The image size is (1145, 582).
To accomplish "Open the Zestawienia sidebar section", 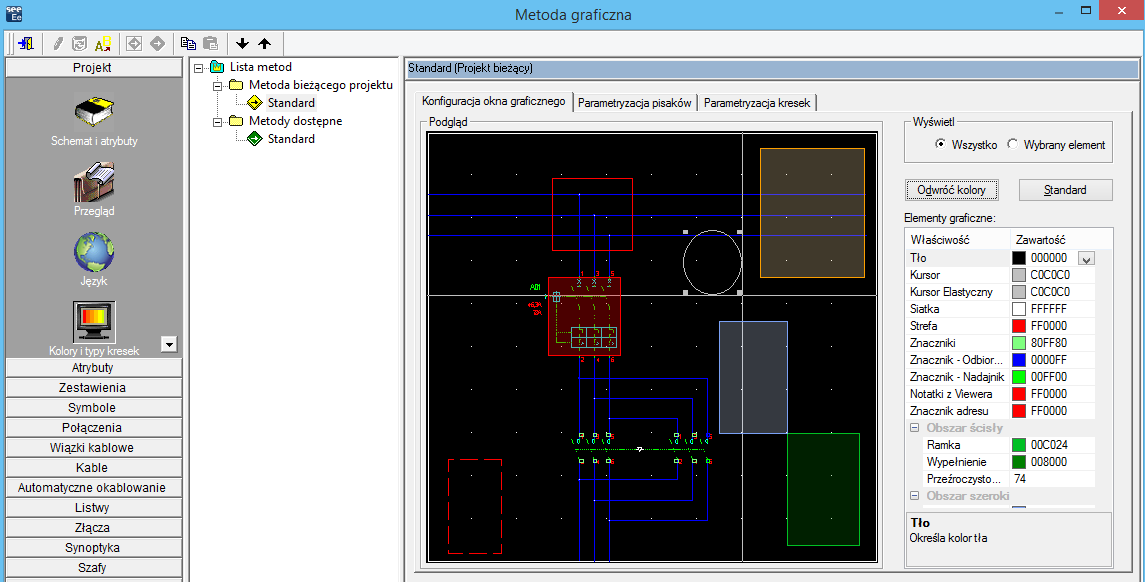I will point(93,388).
